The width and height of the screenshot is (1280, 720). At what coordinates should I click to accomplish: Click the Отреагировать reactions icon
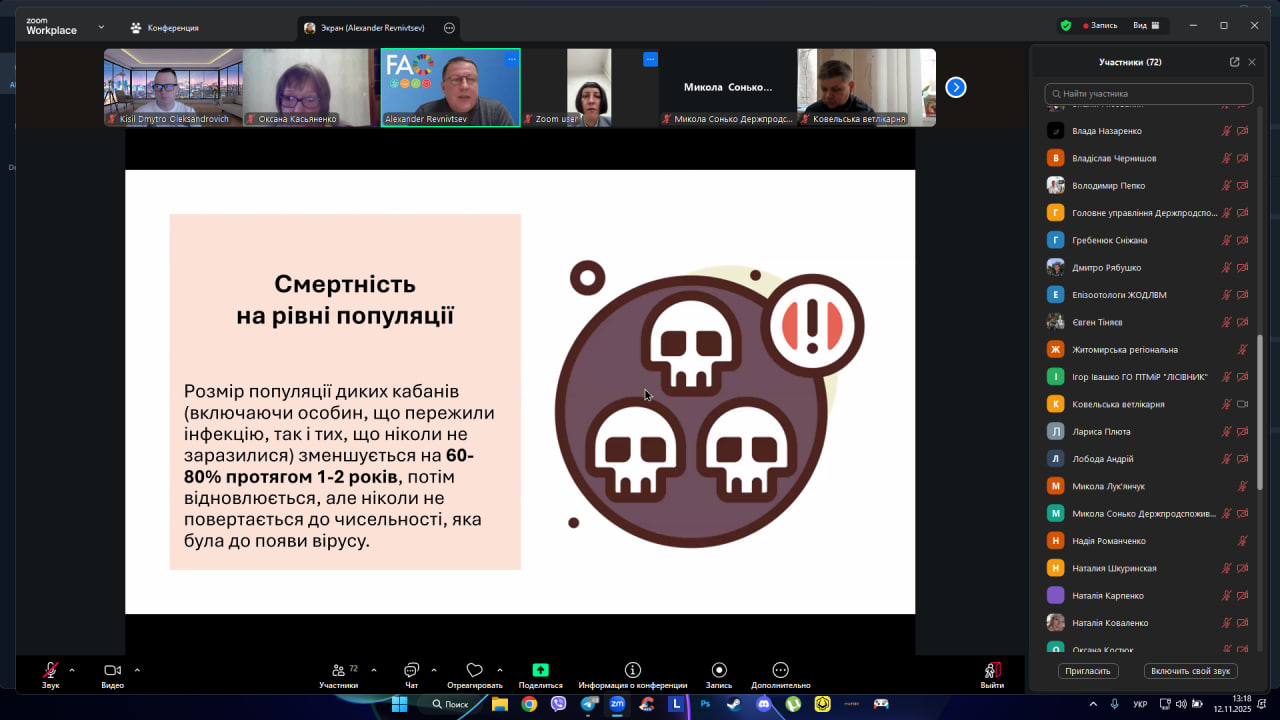click(x=475, y=671)
